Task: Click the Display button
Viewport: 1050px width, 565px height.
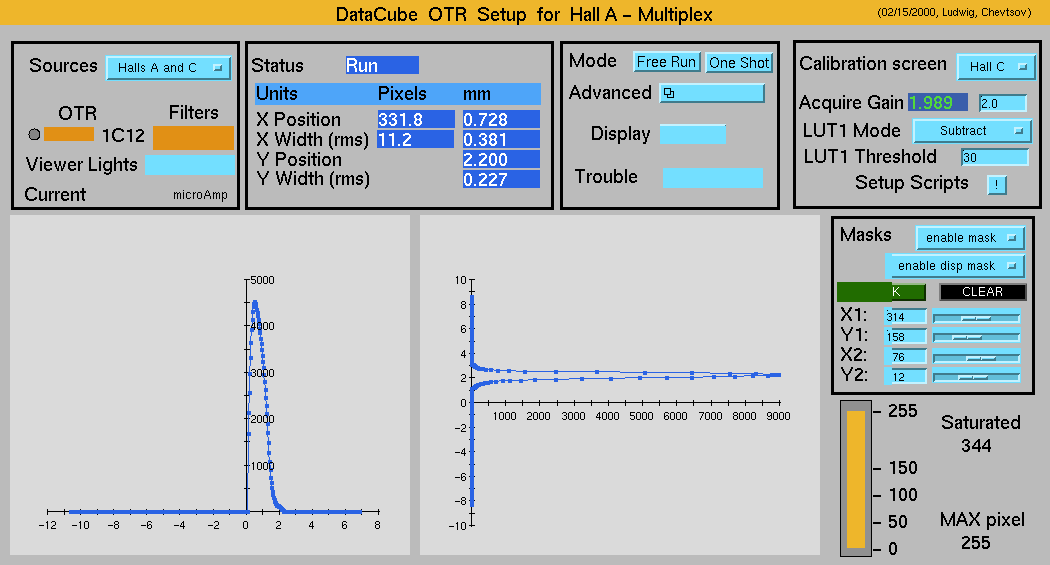Action: point(692,134)
